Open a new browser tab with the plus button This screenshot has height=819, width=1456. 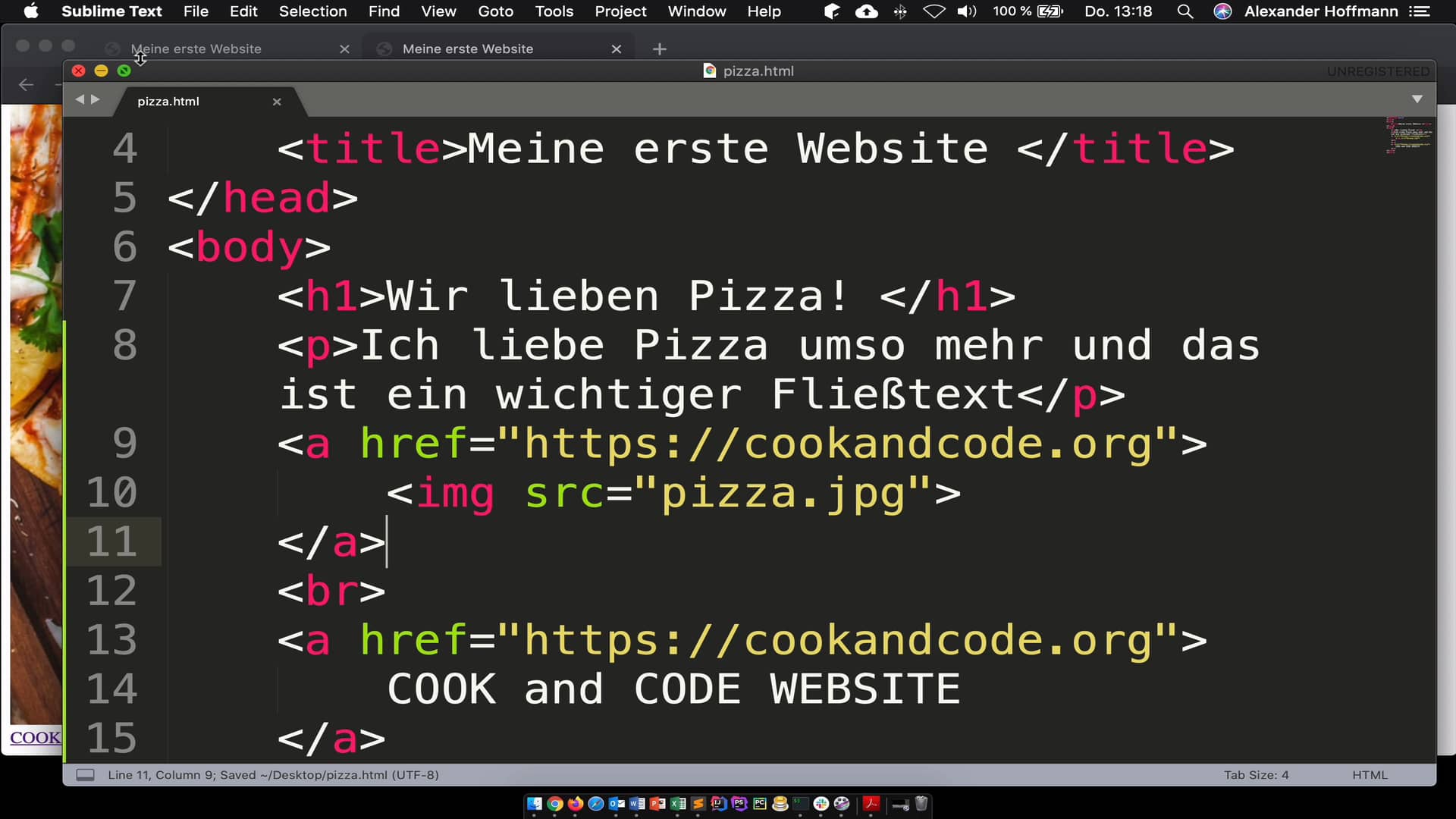point(659,49)
